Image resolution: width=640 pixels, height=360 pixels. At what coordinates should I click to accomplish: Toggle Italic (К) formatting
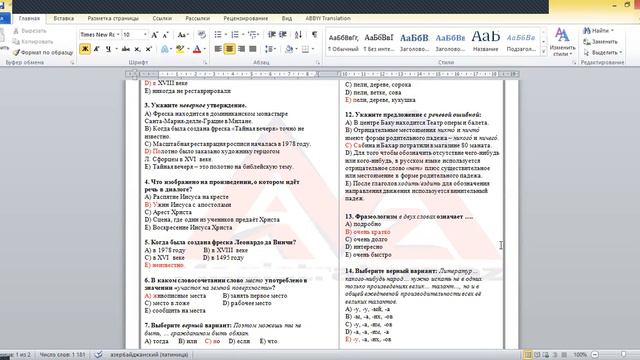pos(97,49)
